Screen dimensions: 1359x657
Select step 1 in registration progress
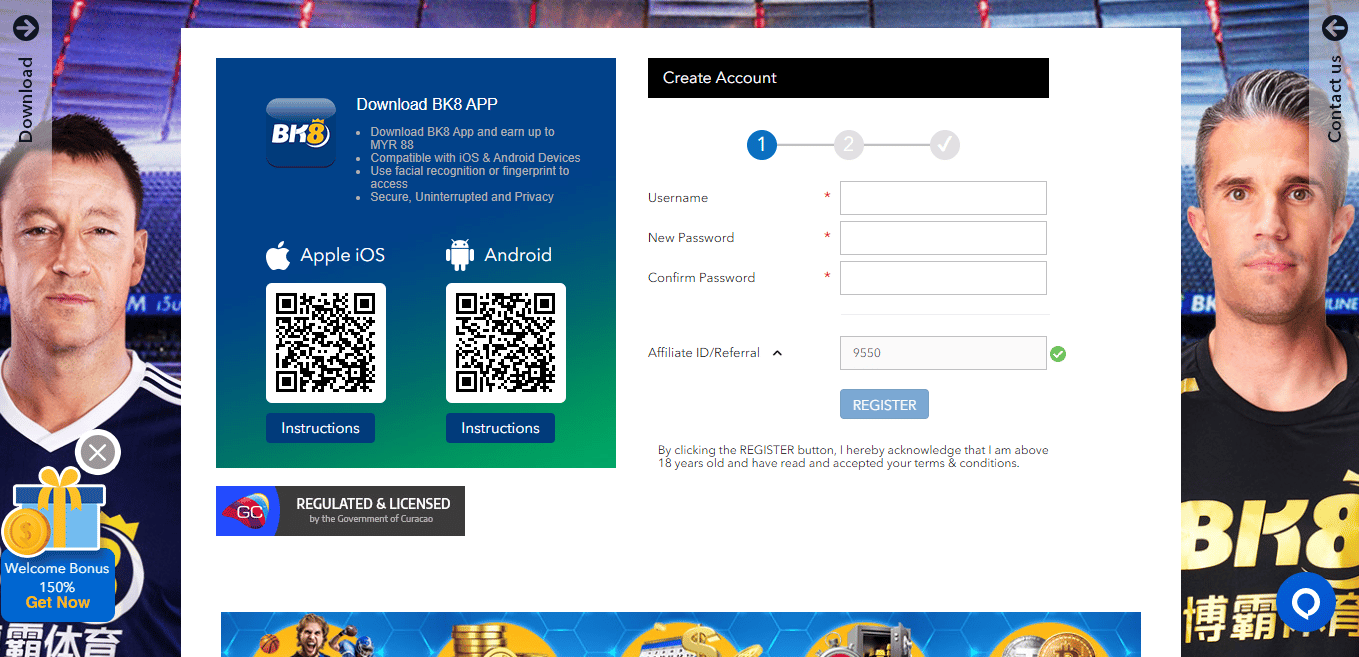(x=761, y=145)
